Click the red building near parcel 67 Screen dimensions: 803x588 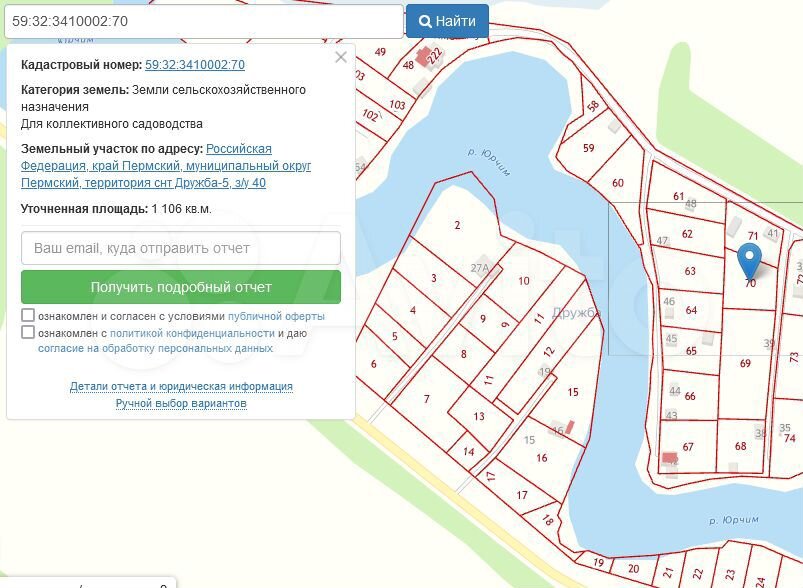(x=668, y=458)
